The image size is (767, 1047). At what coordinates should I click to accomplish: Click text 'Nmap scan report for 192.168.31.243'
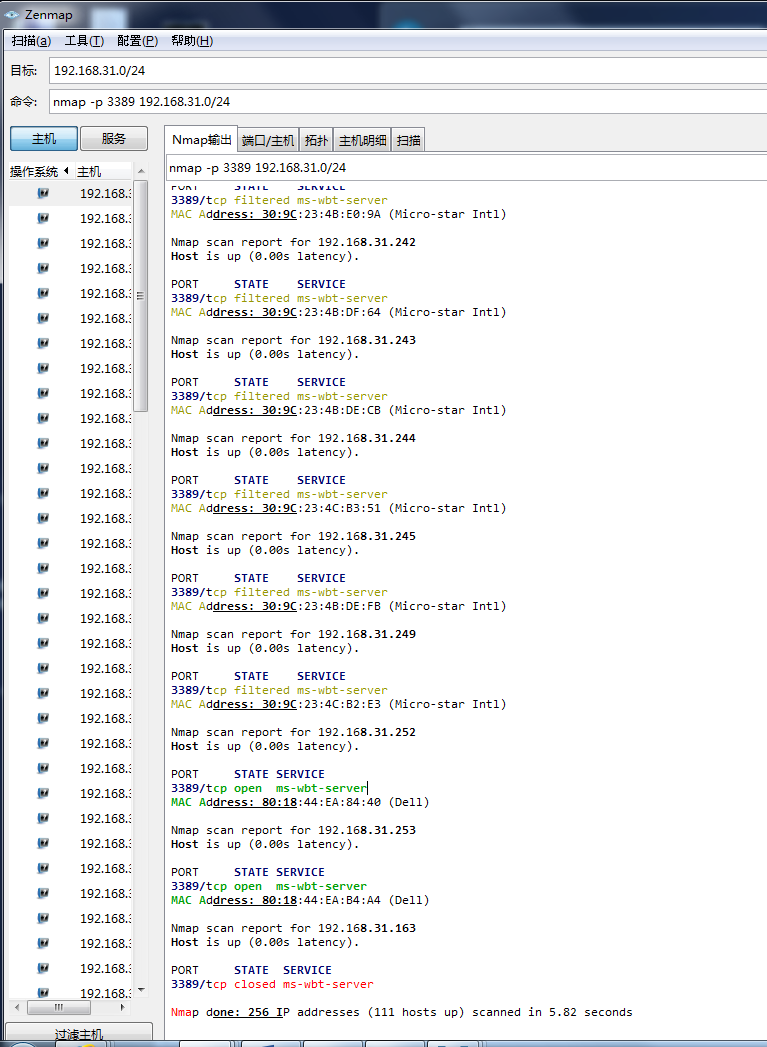pos(293,341)
